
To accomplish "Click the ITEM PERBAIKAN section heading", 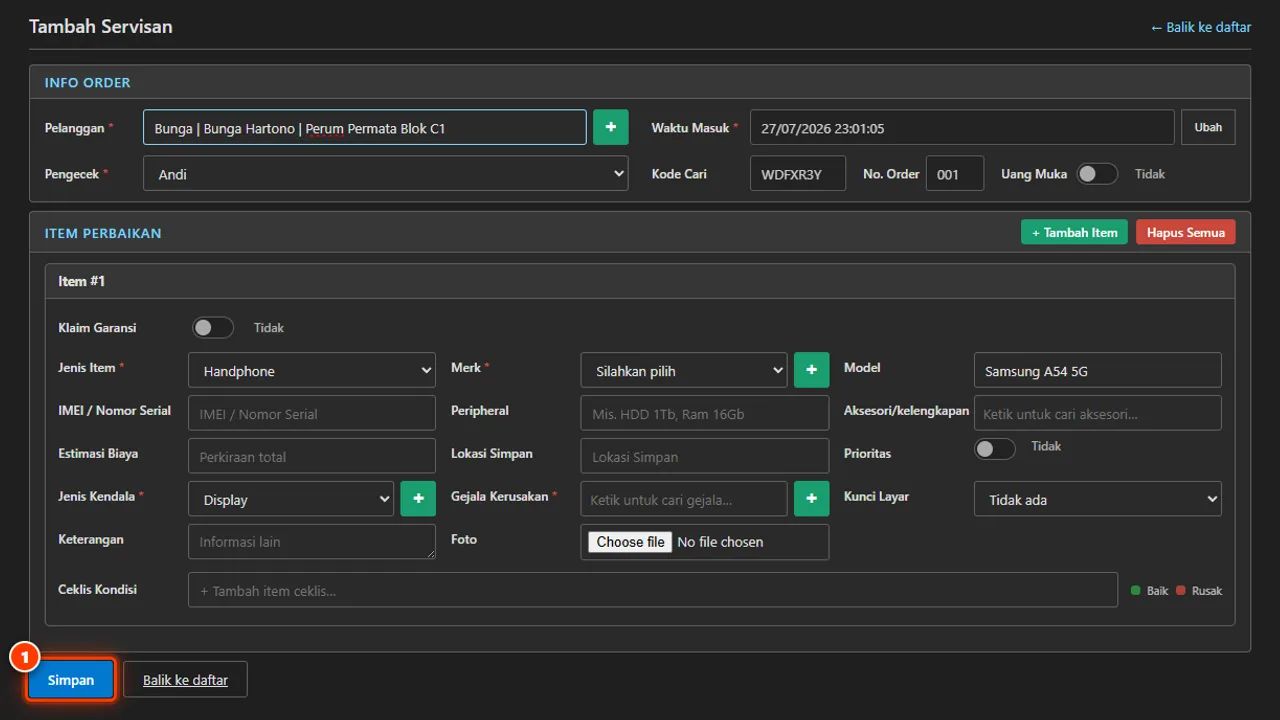I will tap(103, 233).
